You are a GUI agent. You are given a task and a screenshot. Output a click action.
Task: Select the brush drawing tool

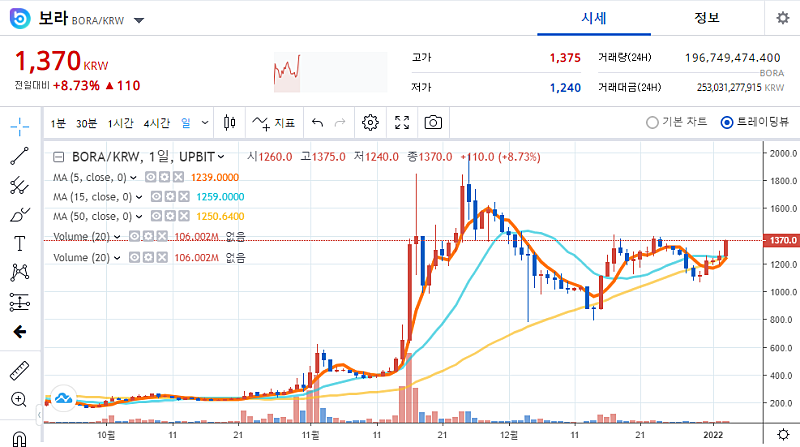point(19,215)
